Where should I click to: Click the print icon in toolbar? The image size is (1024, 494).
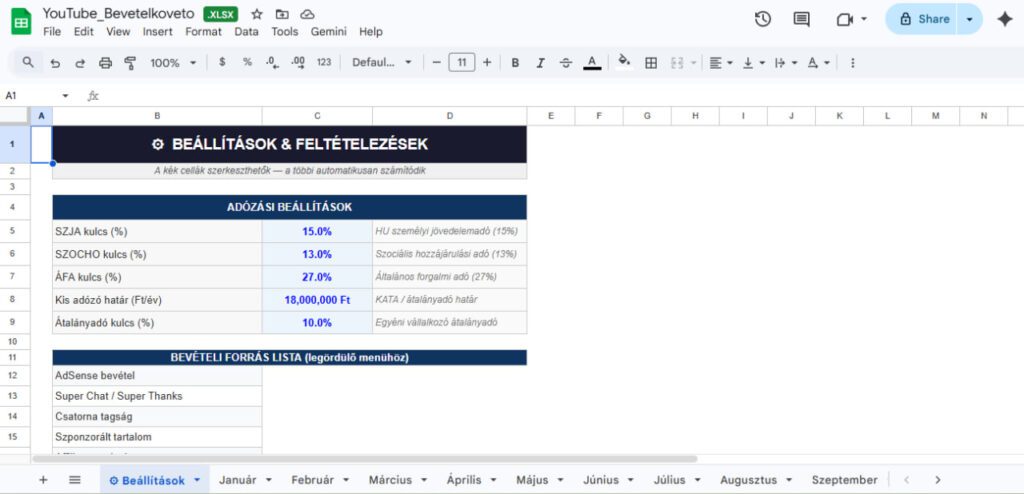[x=106, y=63]
